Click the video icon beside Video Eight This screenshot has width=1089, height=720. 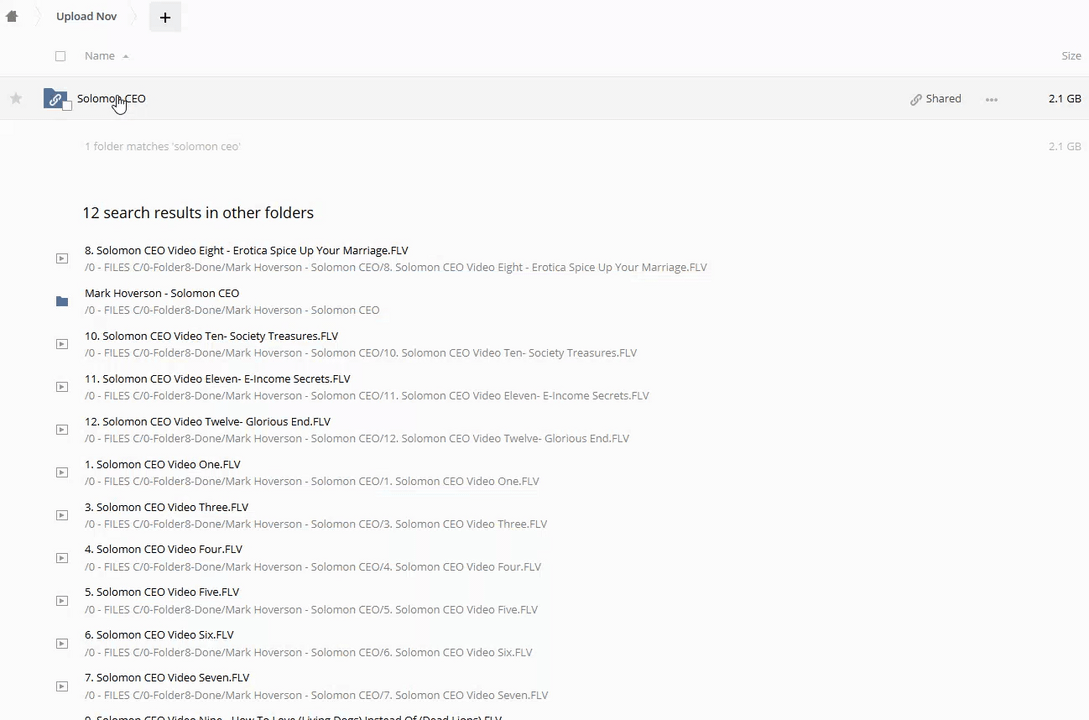tap(62, 259)
